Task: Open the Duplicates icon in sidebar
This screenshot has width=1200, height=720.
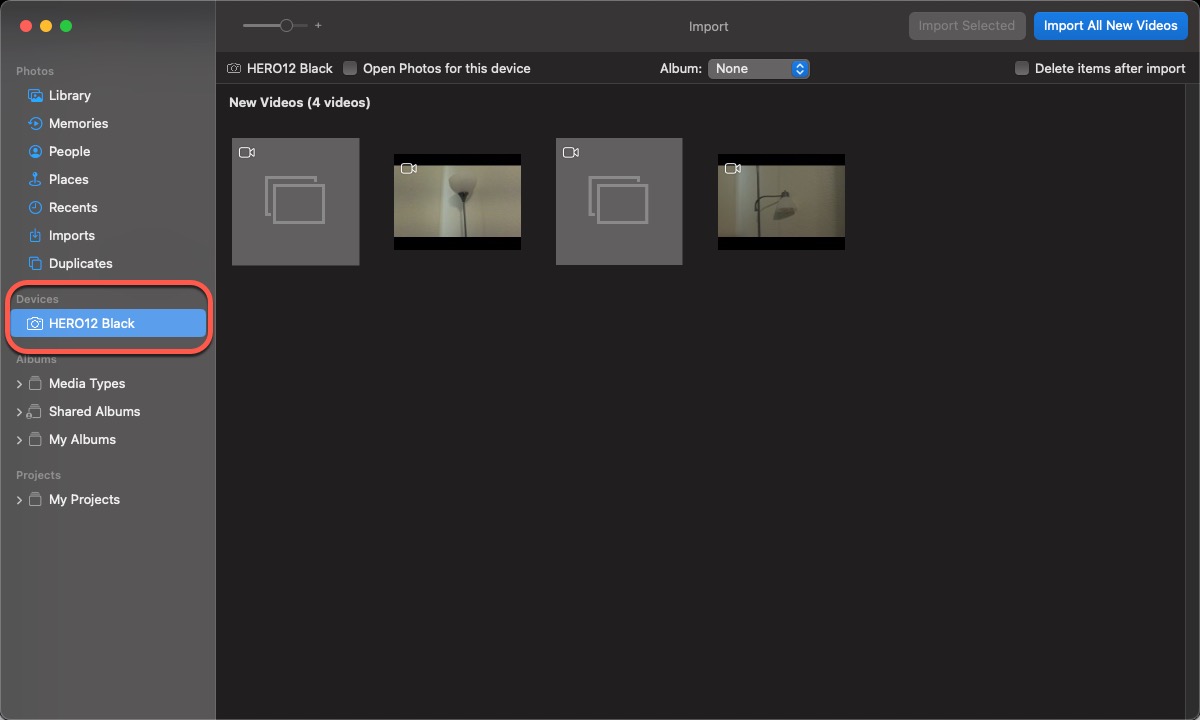Action: pos(35,264)
